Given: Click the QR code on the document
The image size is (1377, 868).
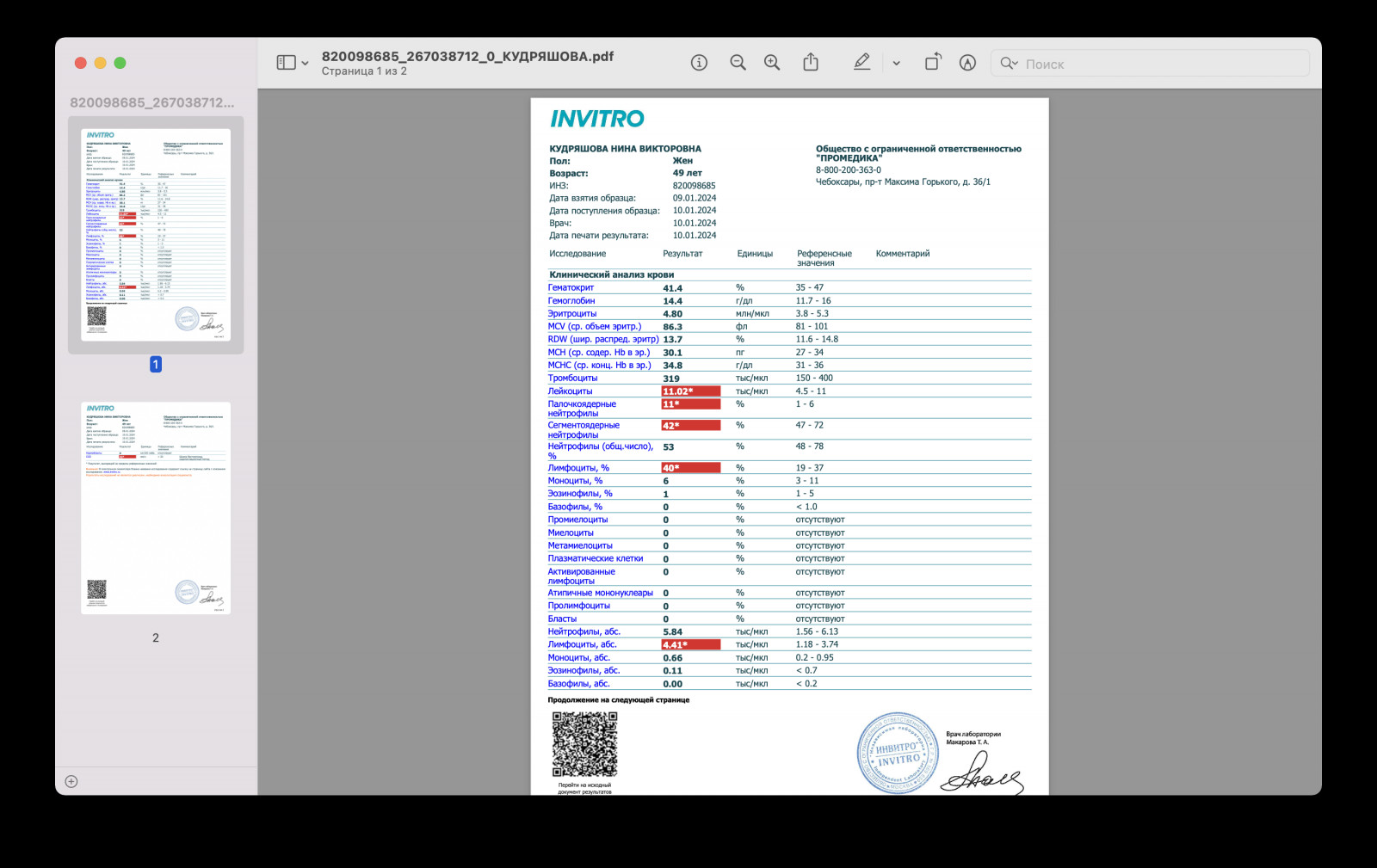Looking at the screenshot, I should tap(584, 744).
